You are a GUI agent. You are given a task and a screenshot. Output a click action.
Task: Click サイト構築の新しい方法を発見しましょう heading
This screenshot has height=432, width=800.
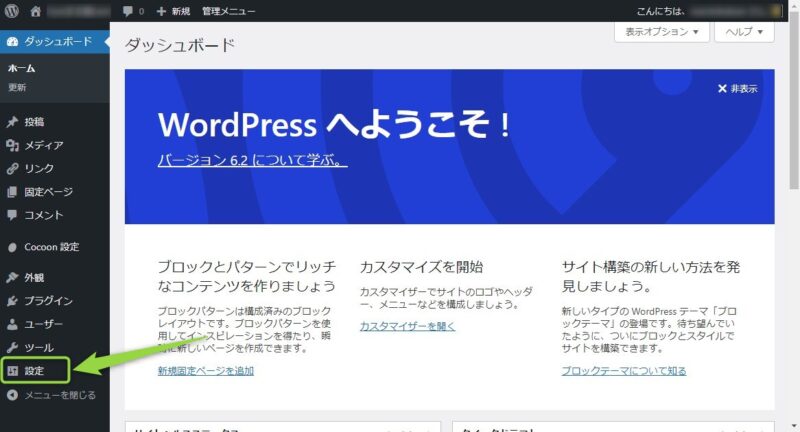click(x=651, y=276)
